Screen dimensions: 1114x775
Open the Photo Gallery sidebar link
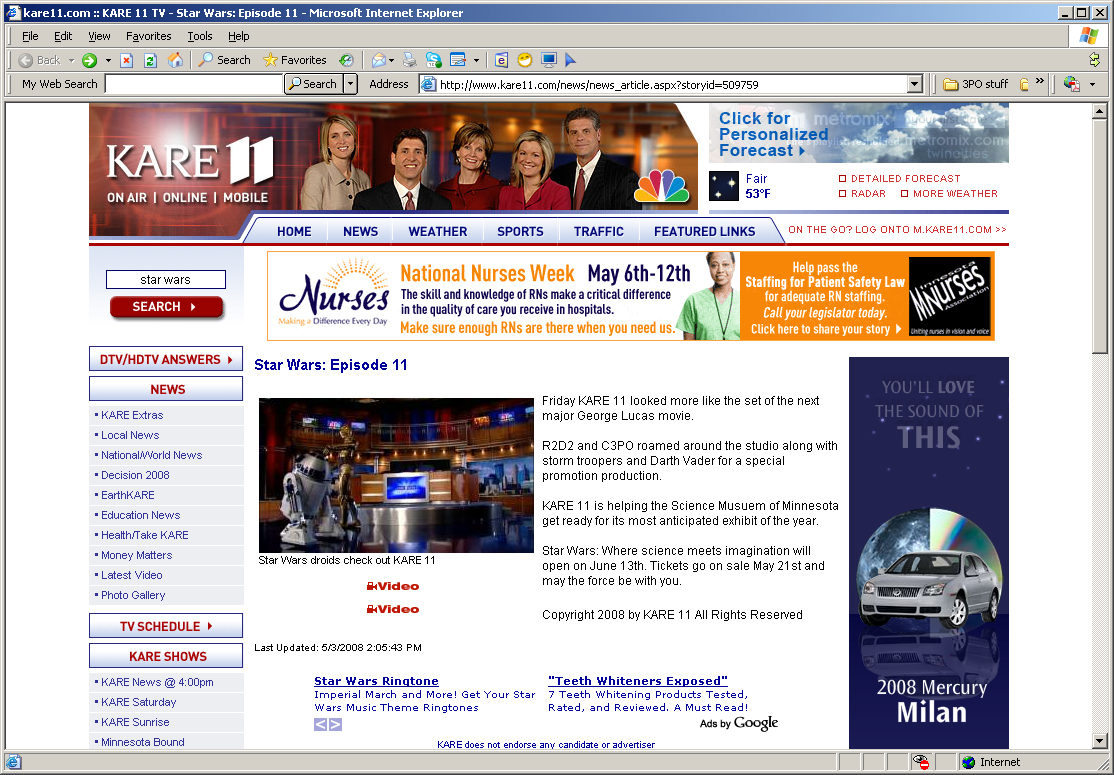pos(133,595)
